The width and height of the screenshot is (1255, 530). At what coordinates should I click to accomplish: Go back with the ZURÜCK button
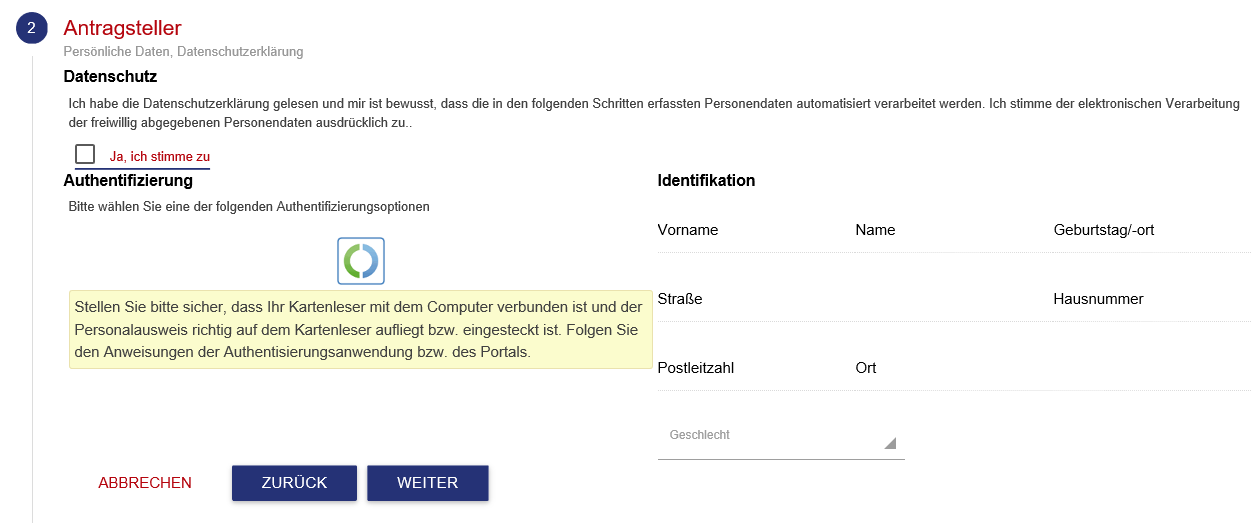294,483
